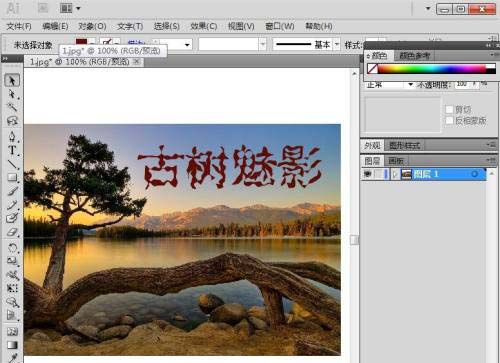Image resolution: width=500 pixels, height=363 pixels.
Task: Select the Magic Wand tool
Action: (12, 107)
